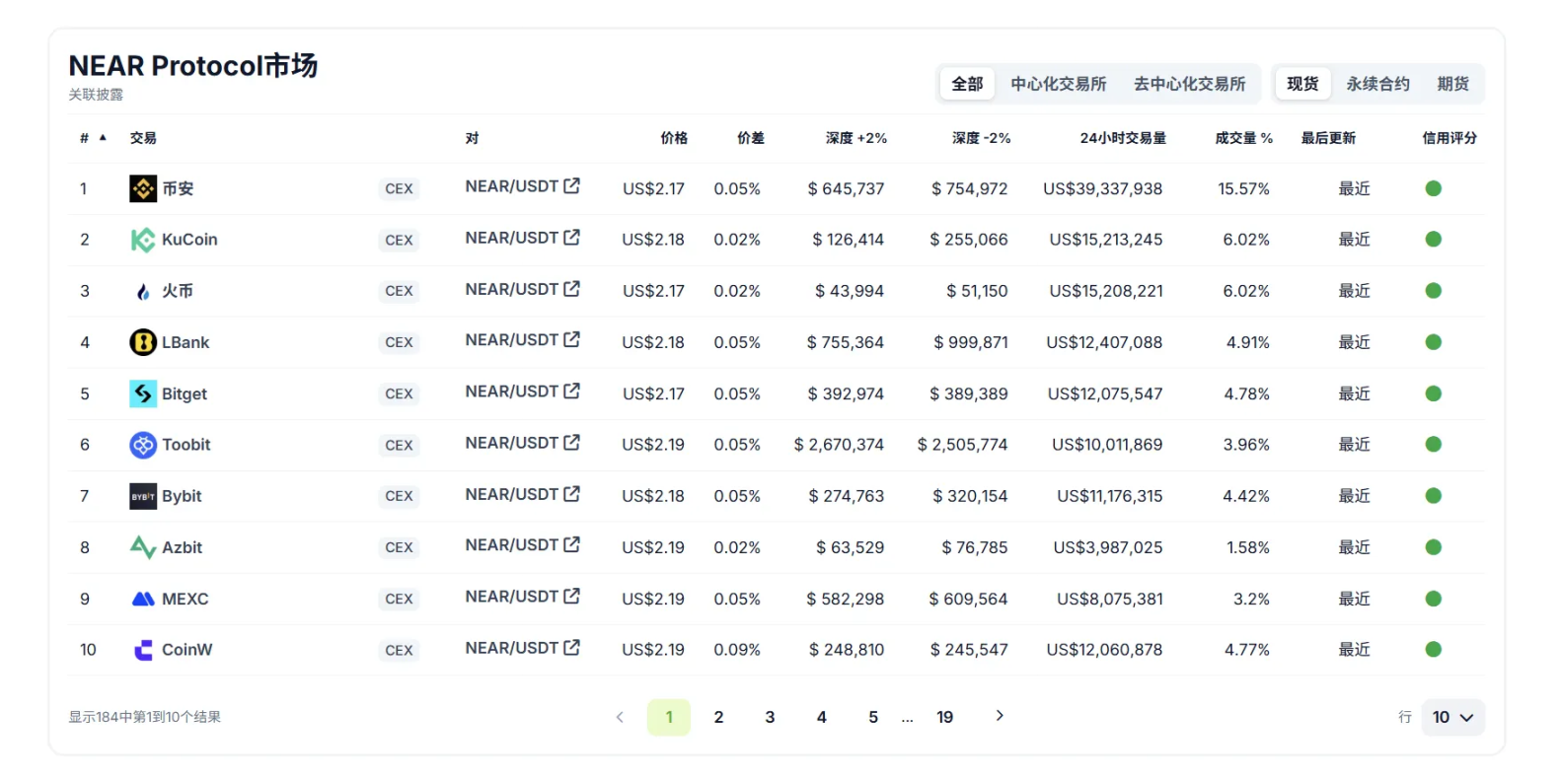This screenshot has width=1560, height=784.
Task: Select the 全部 exchange filter
Action: click(967, 84)
